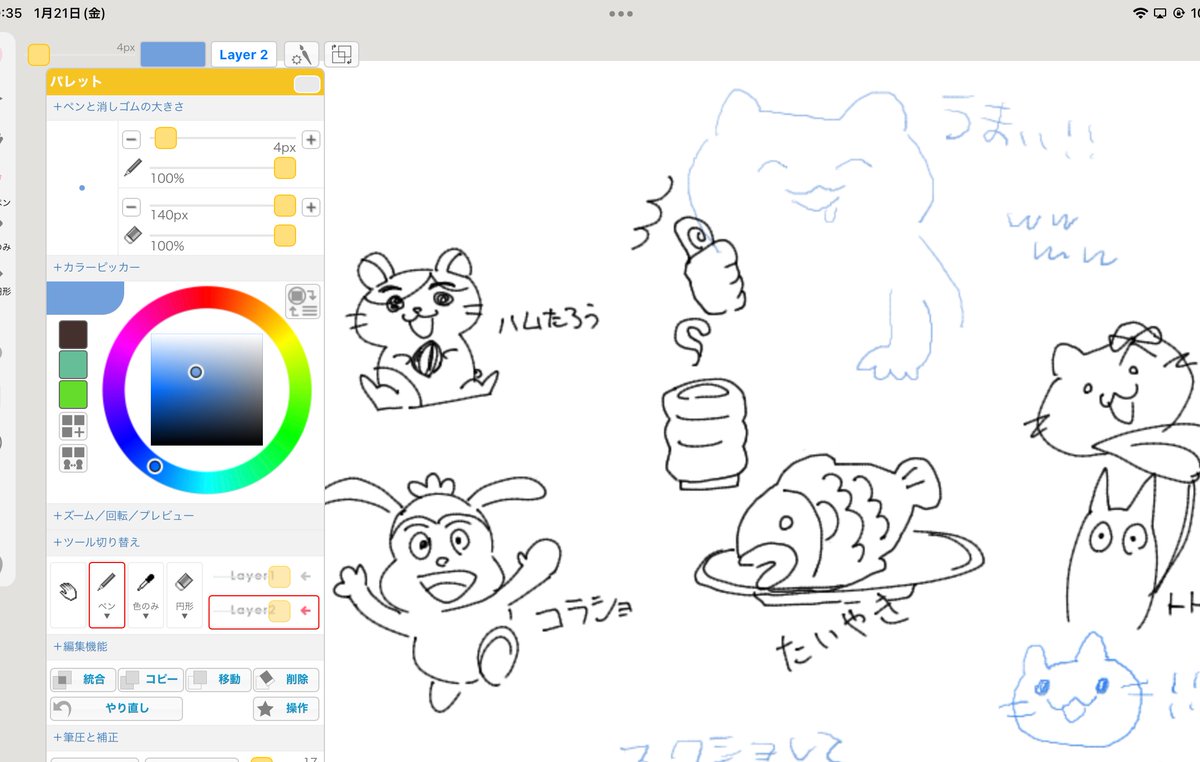Image resolution: width=1200 pixels, height=762 pixels.
Task: Open the canvas transform icon in top toolbar
Action: [x=341, y=54]
